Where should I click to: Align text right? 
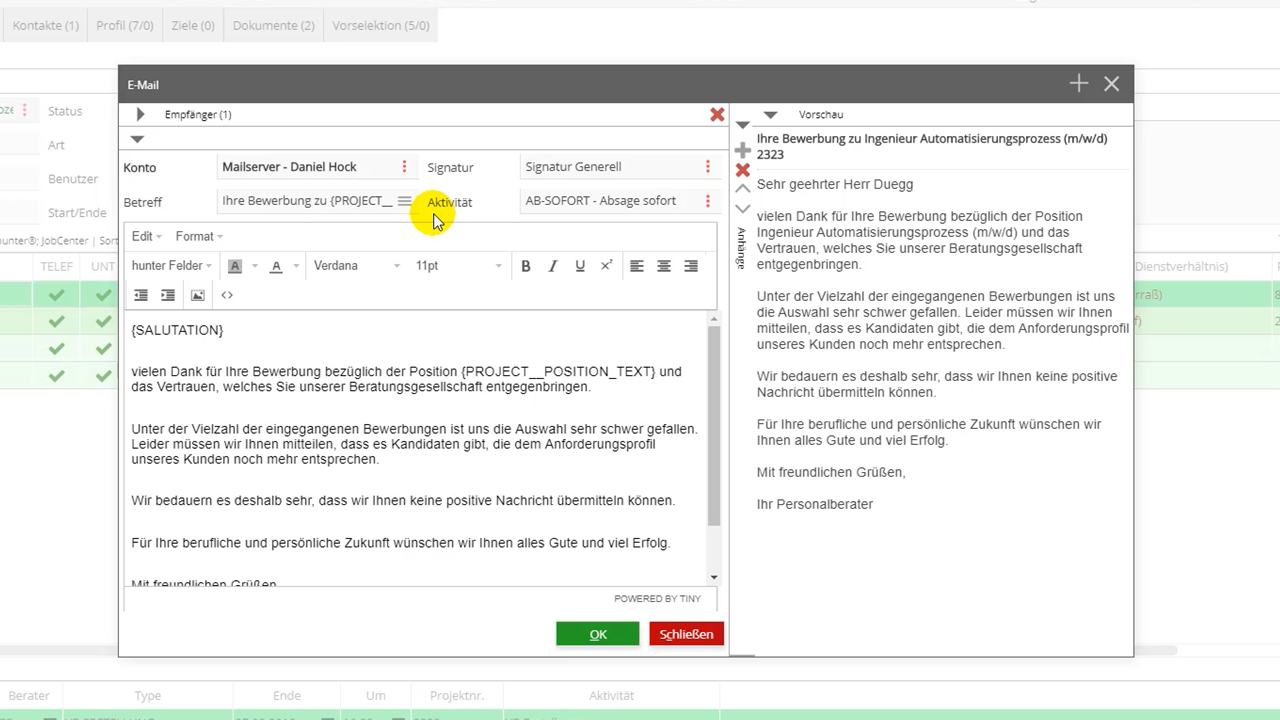tap(691, 266)
